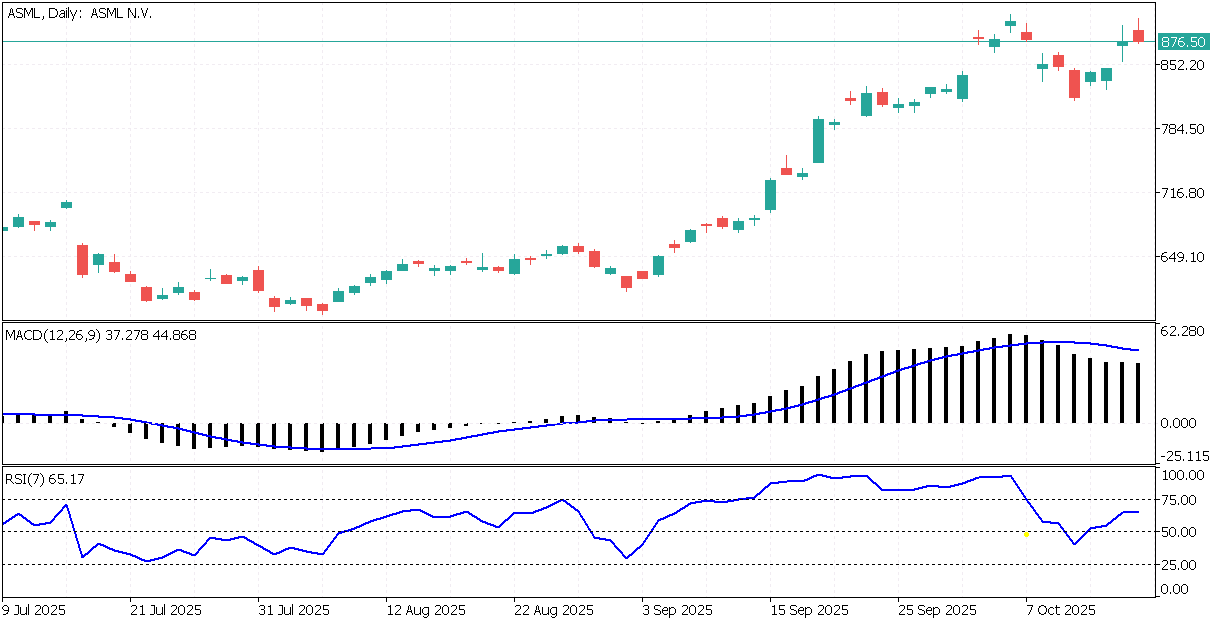Click the 75.00 RSI scale label
Image resolution: width=1225 pixels, height=624 pixels.
tap(1178, 500)
